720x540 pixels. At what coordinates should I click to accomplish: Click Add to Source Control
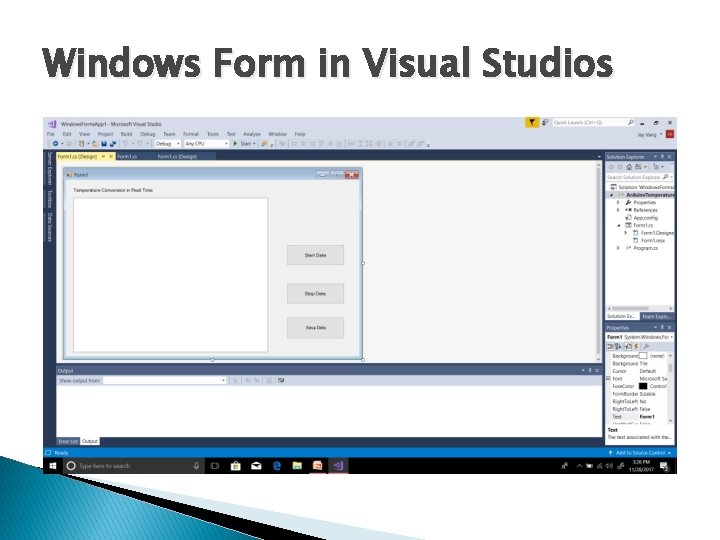point(640,453)
